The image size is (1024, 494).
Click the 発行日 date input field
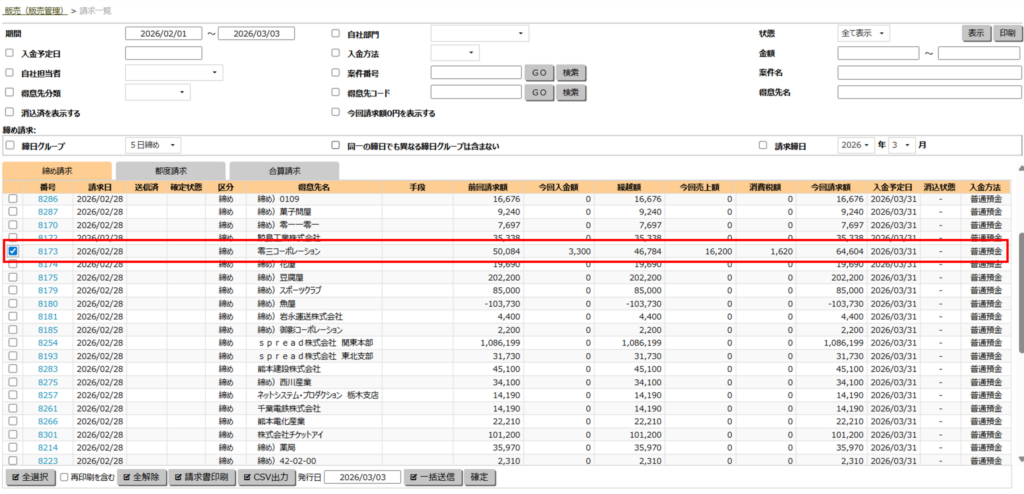click(362, 478)
